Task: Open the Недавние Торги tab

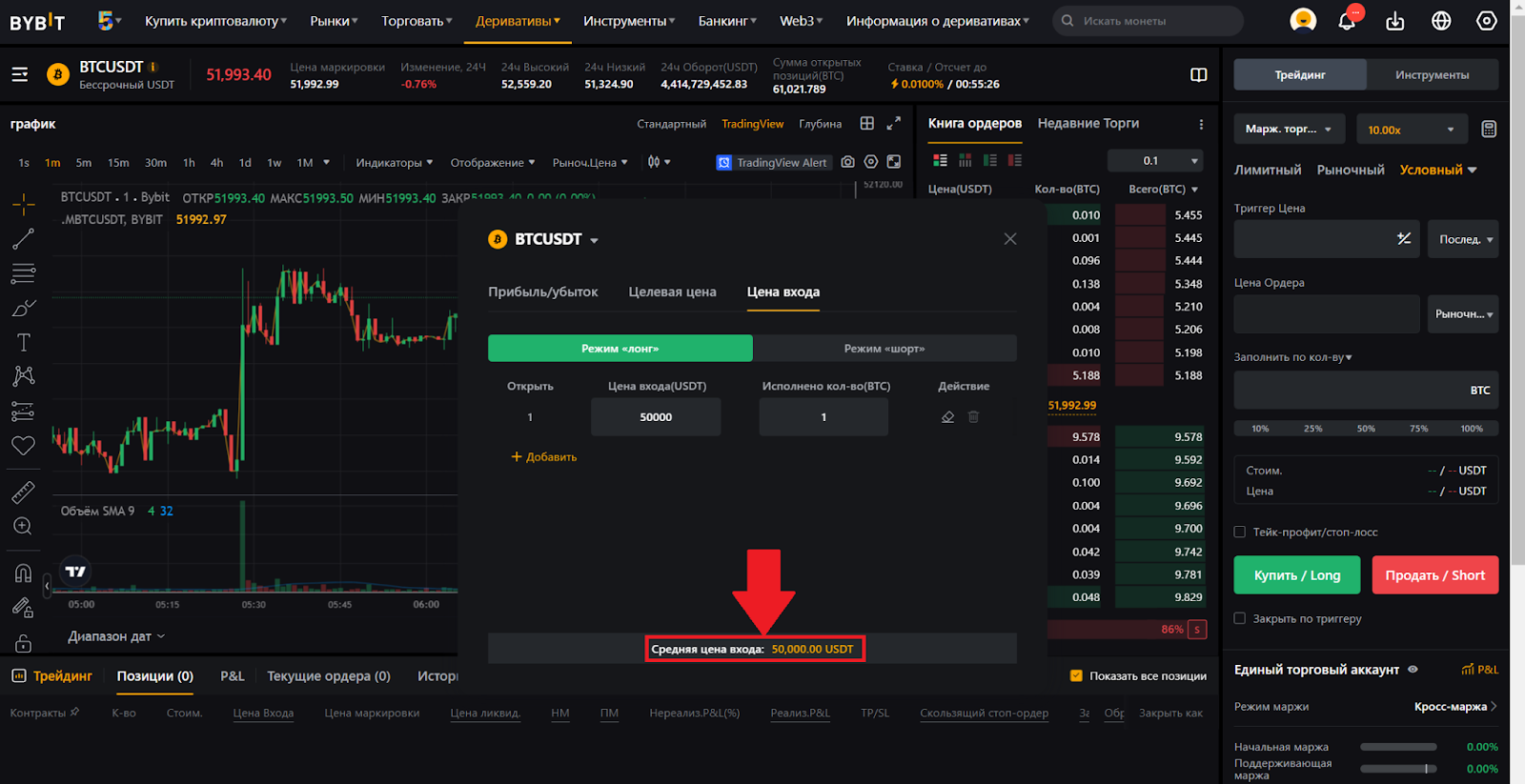Action: point(1088,123)
